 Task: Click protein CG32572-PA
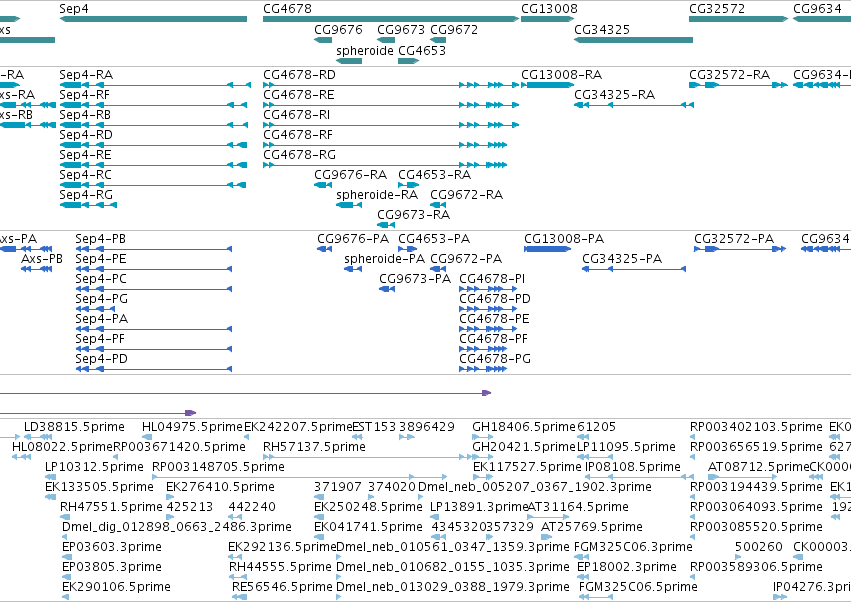(x=734, y=239)
